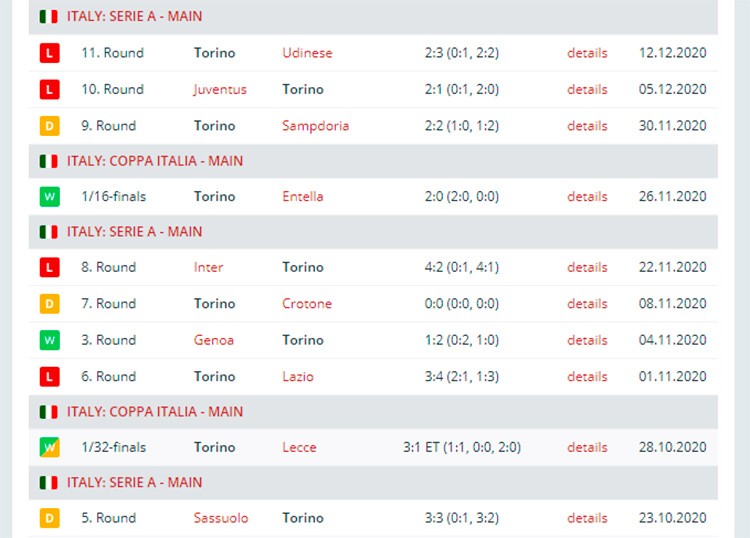Click the green W badge for Entella match

pyautogui.click(x=49, y=197)
